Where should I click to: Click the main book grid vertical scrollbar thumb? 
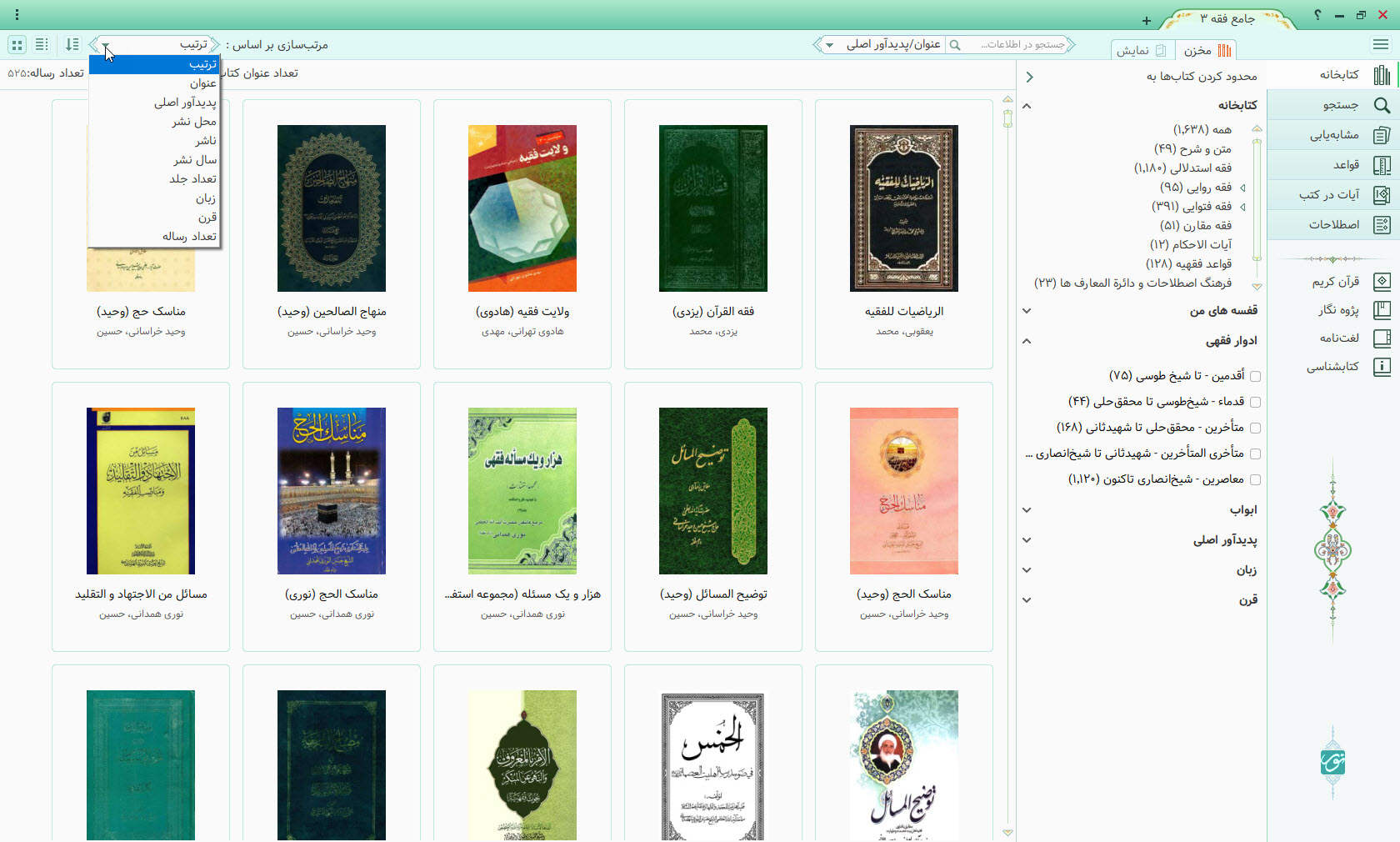click(x=1007, y=118)
